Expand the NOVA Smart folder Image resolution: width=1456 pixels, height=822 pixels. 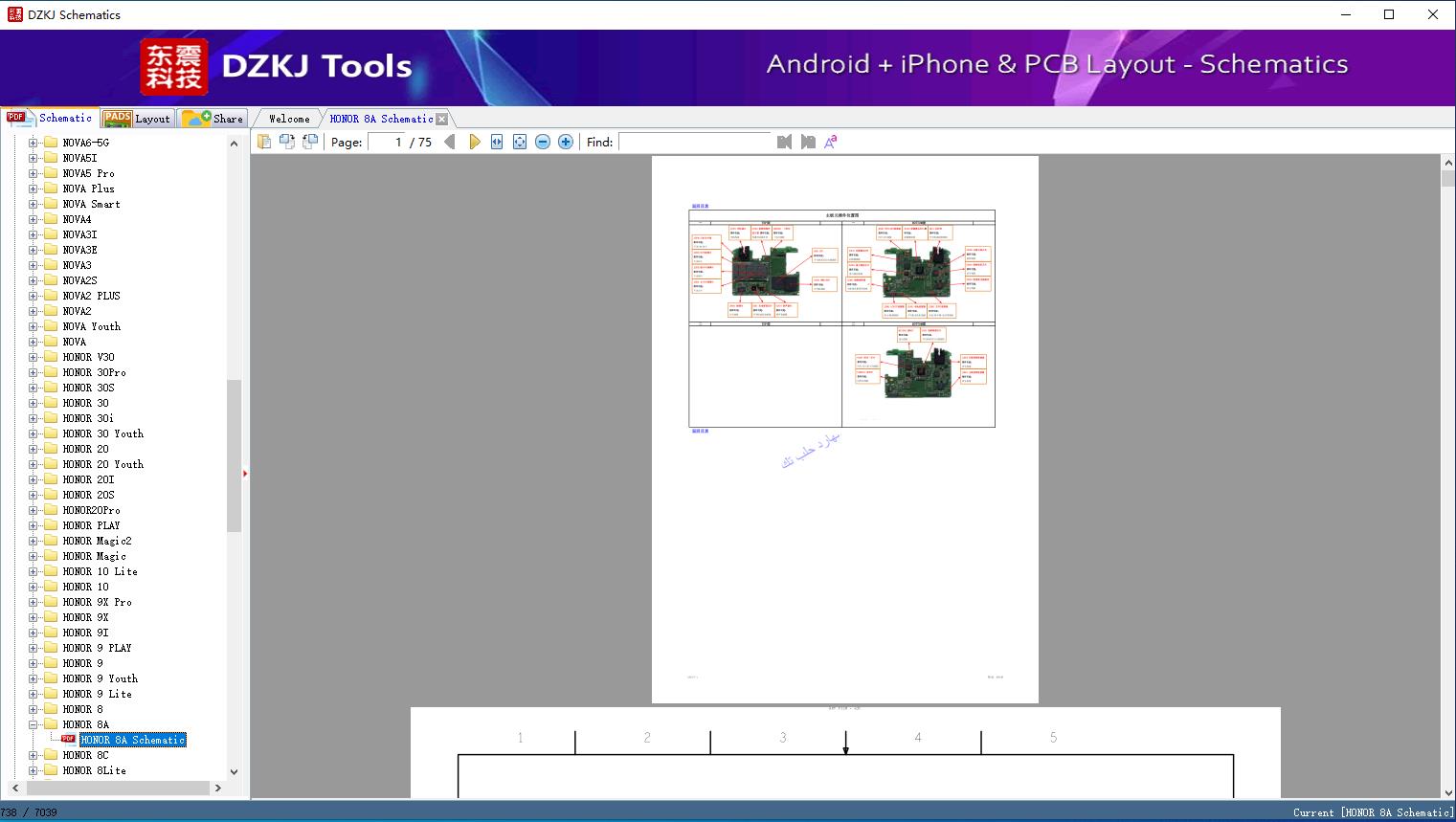[x=33, y=204]
